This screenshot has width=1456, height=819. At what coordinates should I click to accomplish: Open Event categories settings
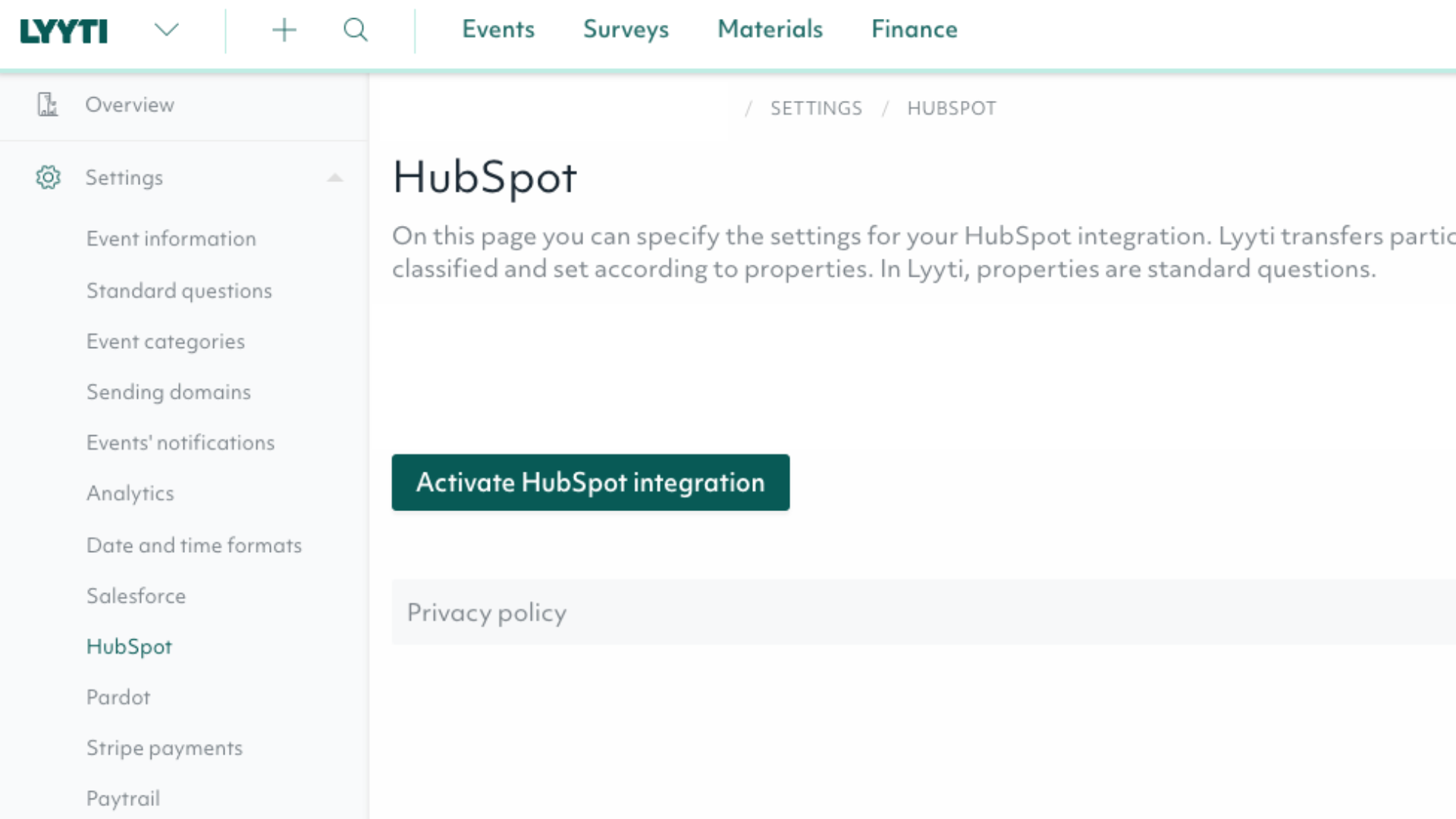165,341
